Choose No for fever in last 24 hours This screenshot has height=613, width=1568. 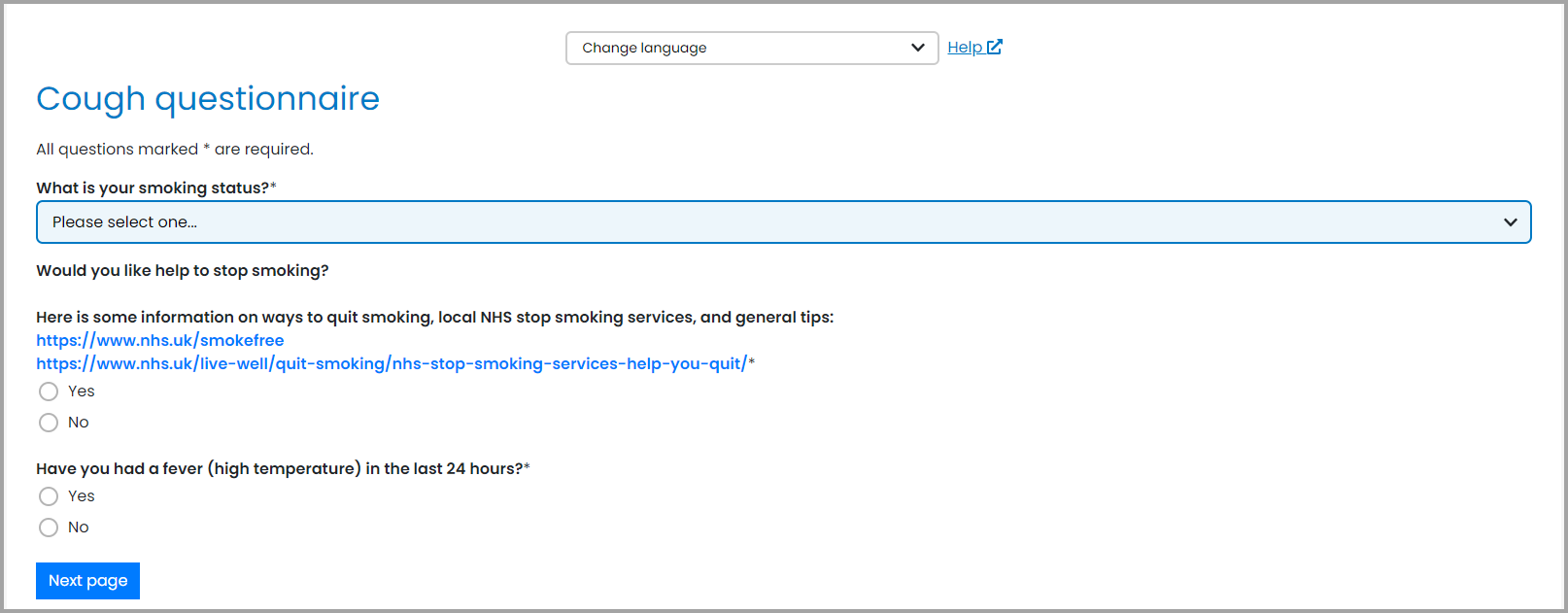click(49, 528)
